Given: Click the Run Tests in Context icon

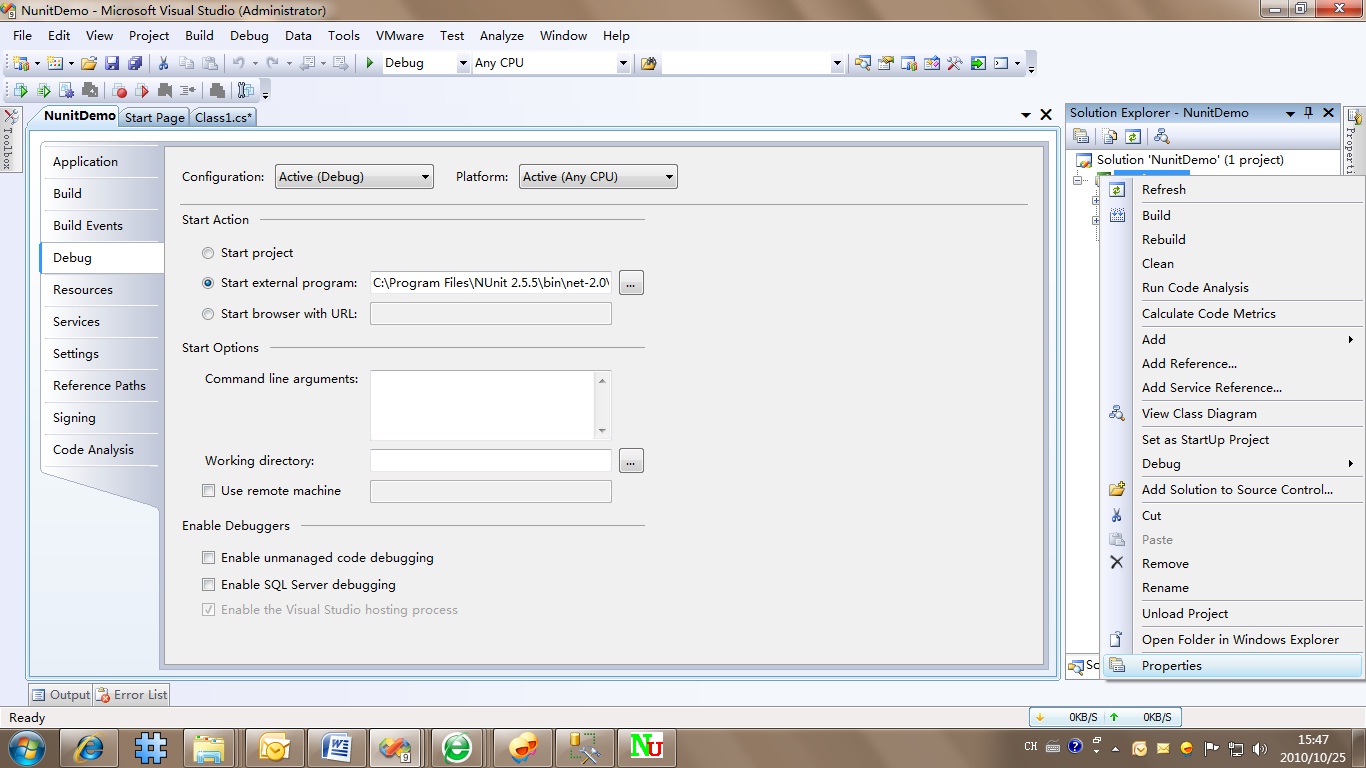Looking at the screenshot, I should (21, 91).
